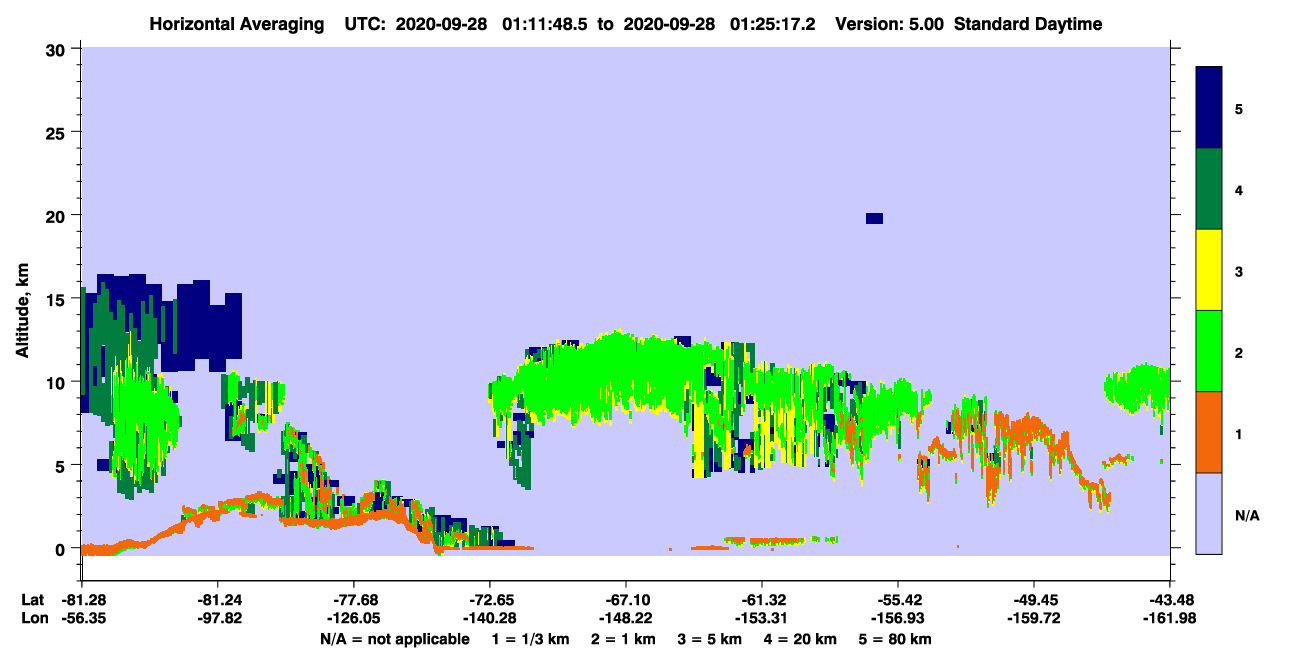Click the longitude value -159.72
The height and width of the screenshot is (667, 1300).
[1033, 619]
